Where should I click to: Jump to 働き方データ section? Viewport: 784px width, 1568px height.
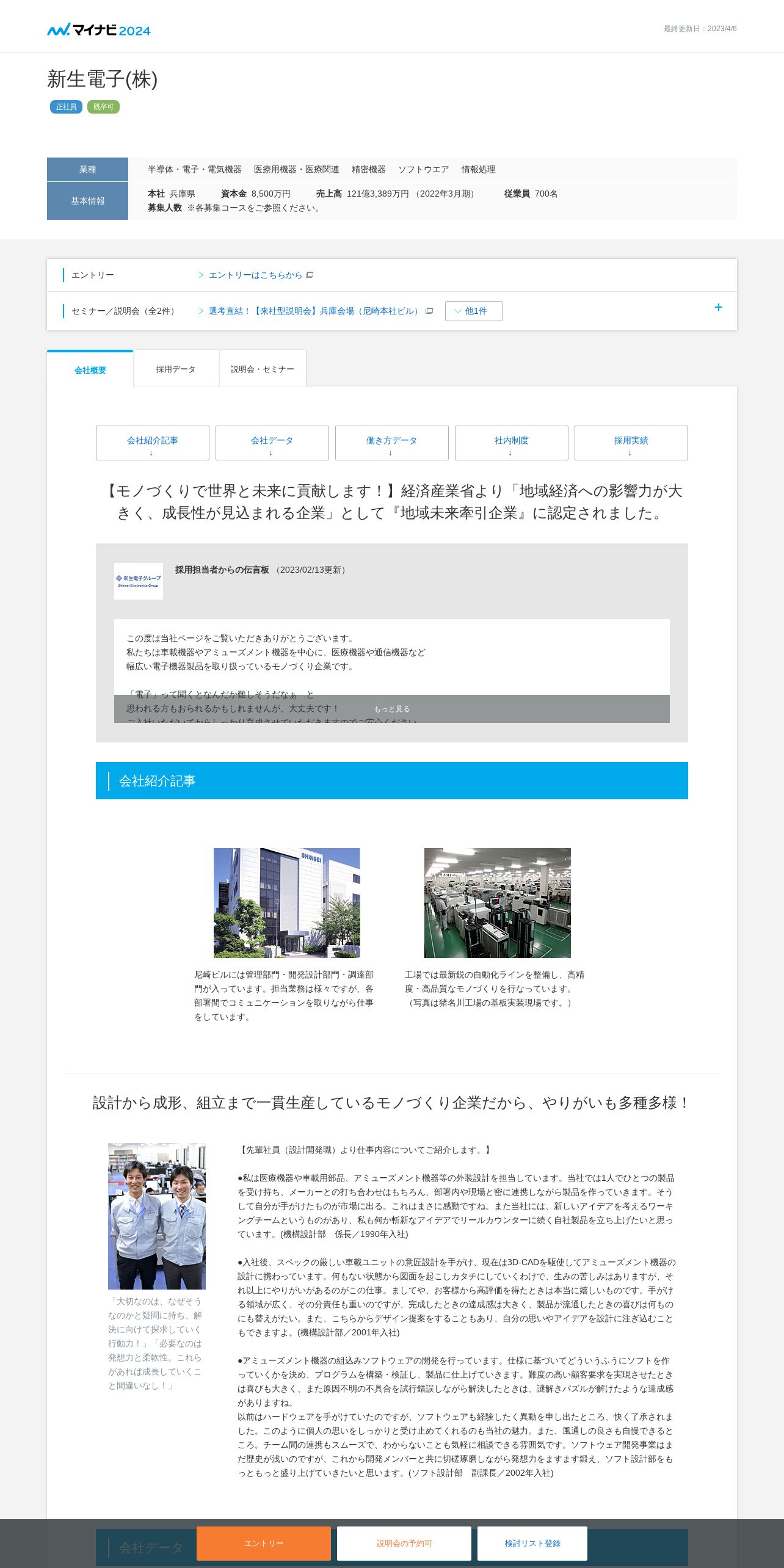[x=392, y=443]
